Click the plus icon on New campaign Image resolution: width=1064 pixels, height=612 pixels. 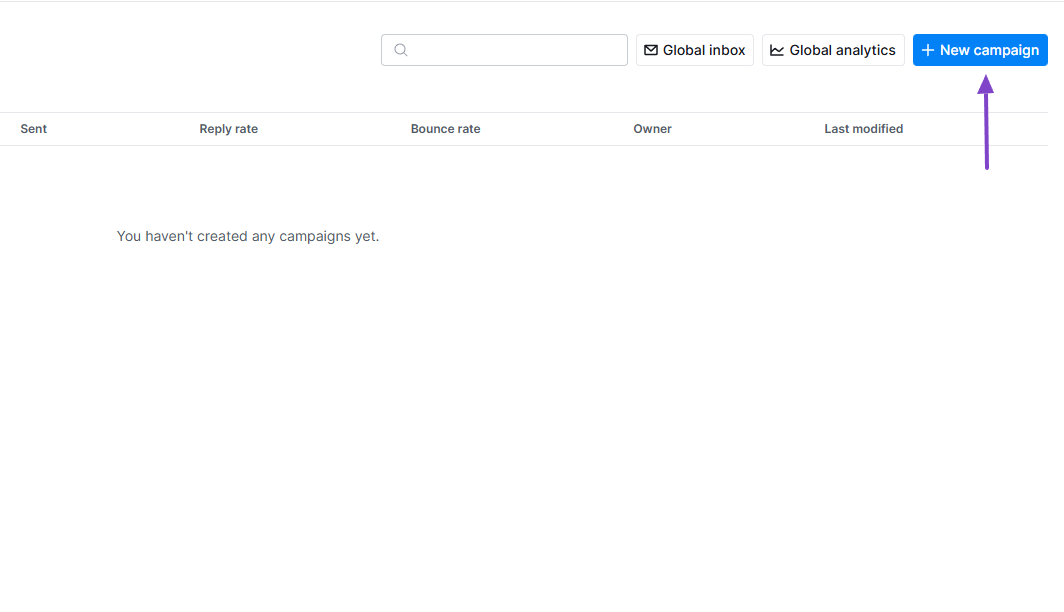pyautogui.click(x=928, y=50)
